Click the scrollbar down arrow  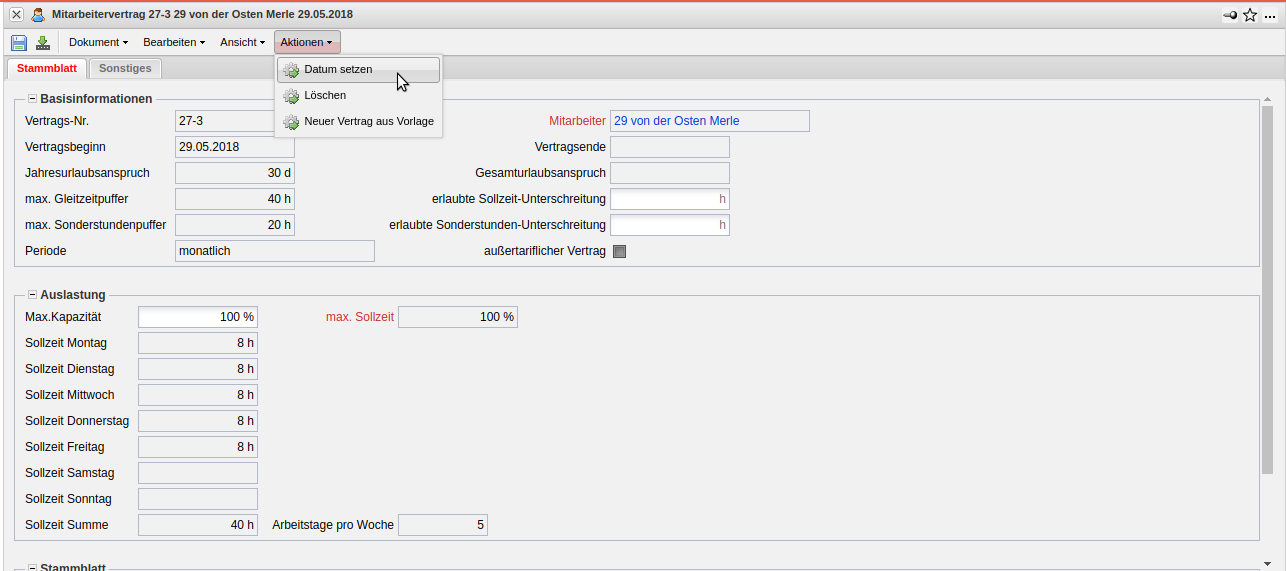(1268, 563)
